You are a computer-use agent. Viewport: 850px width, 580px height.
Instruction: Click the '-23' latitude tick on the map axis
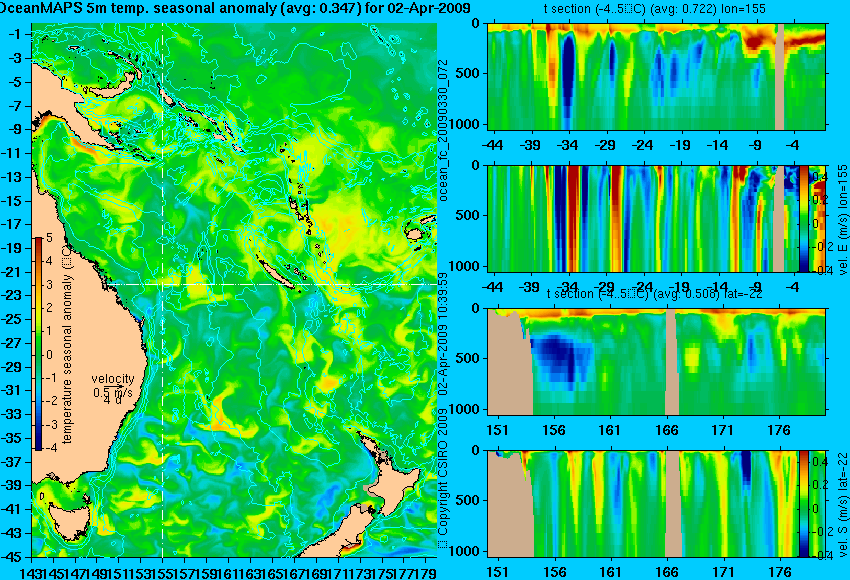click(x=12, y=295)
